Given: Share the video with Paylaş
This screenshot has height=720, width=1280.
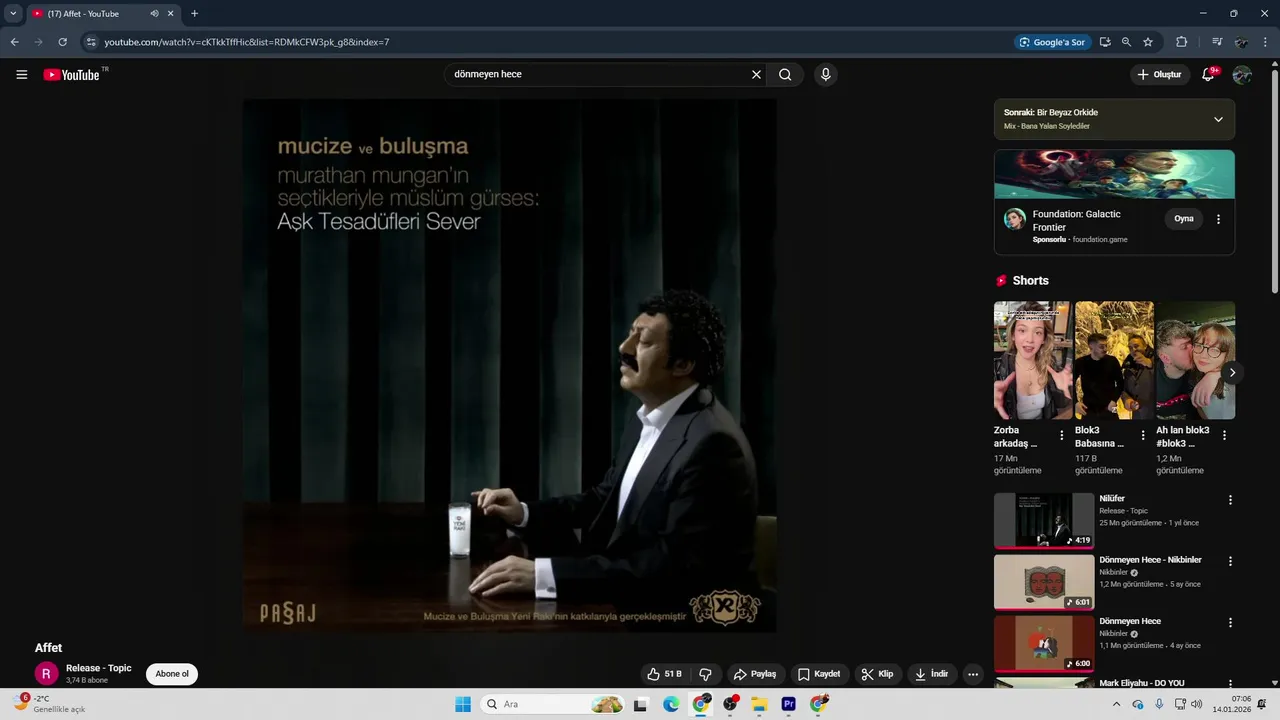Looking at the screenshot, I should click(x=755, y=674).
